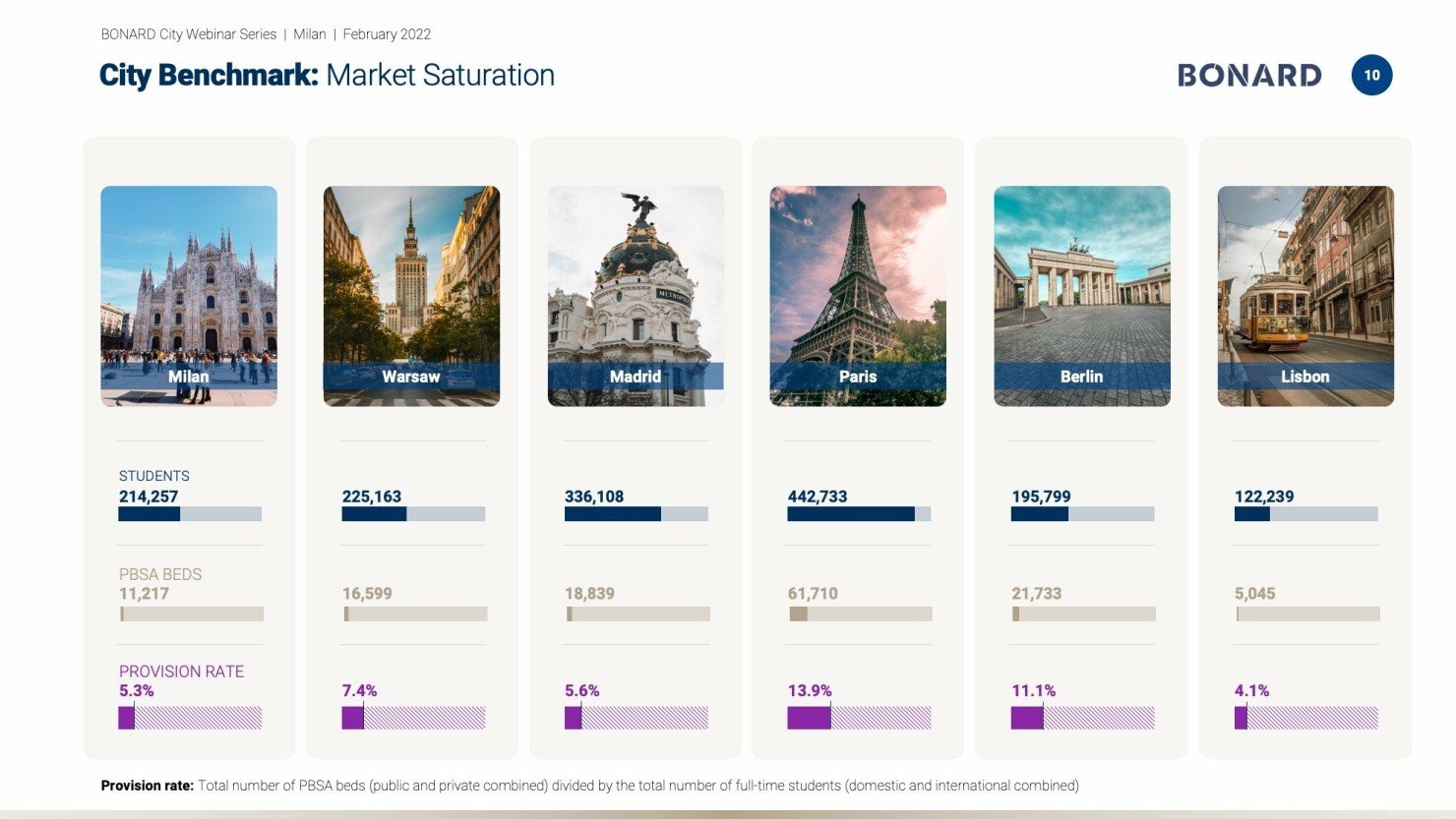
Task: Click the Madrid building image
Action: coord(636,285)
